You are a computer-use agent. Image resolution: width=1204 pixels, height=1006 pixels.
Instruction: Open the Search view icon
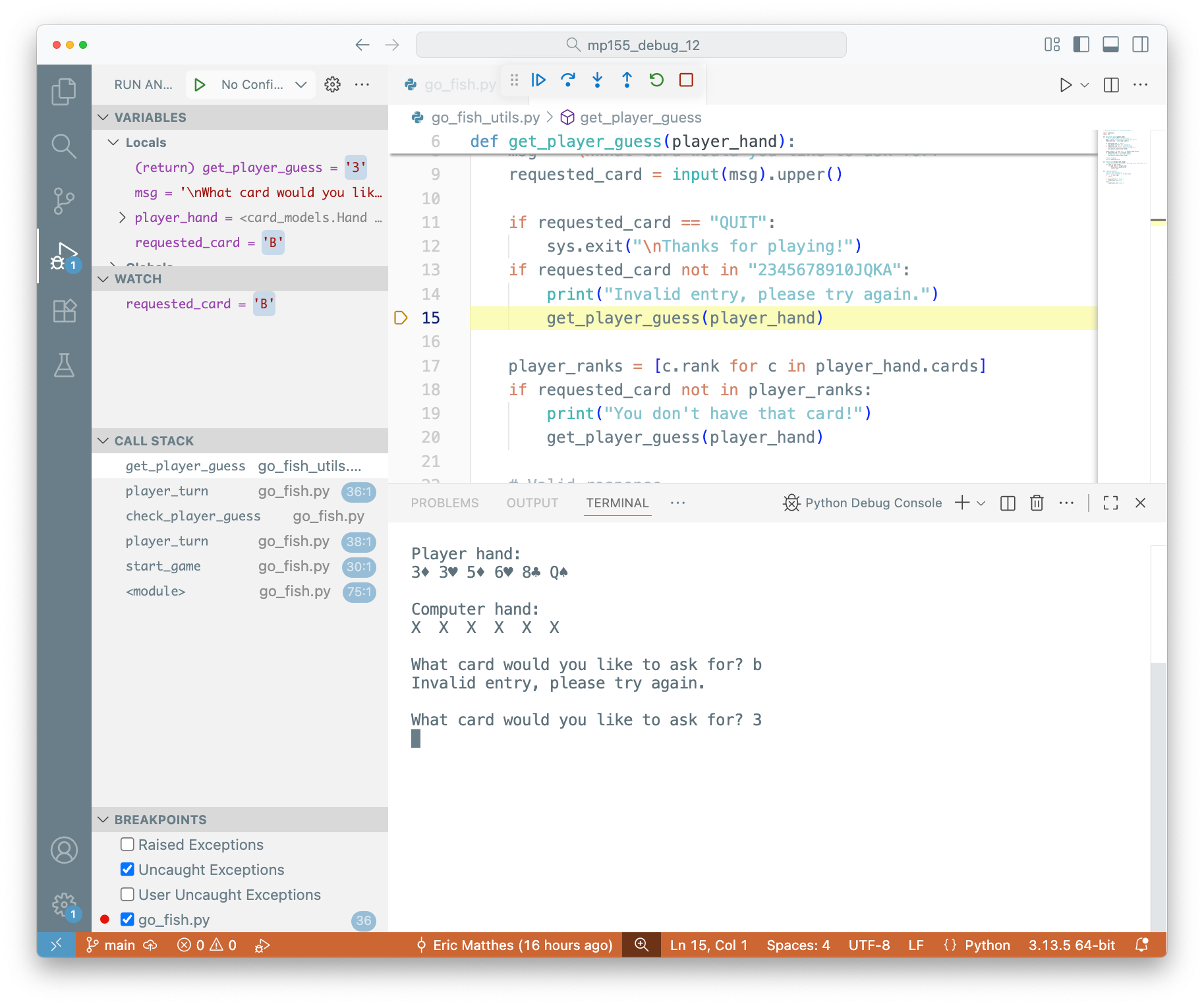[x=64, y=146]
